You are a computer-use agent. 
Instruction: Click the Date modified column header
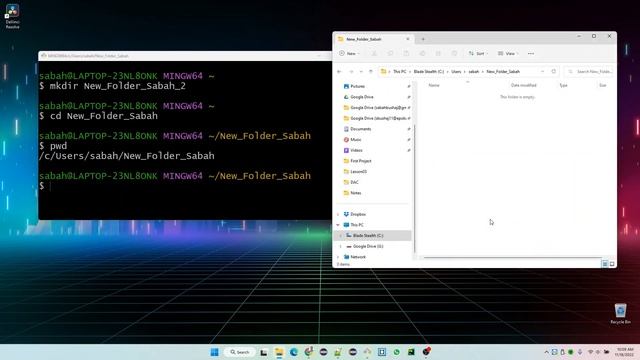click(x=523, y=85)
